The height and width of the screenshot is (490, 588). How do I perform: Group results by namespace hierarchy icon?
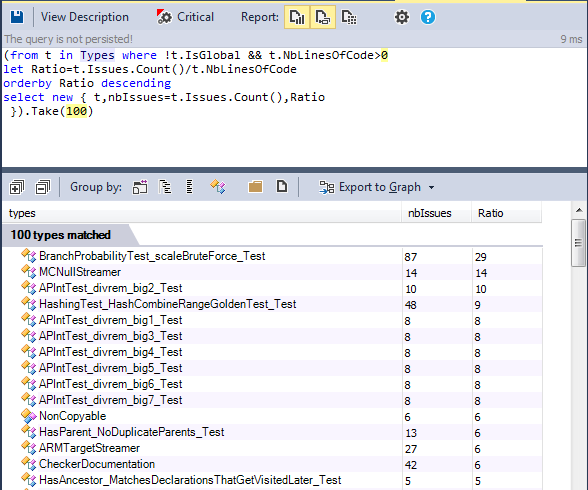[x=165, y=187]
